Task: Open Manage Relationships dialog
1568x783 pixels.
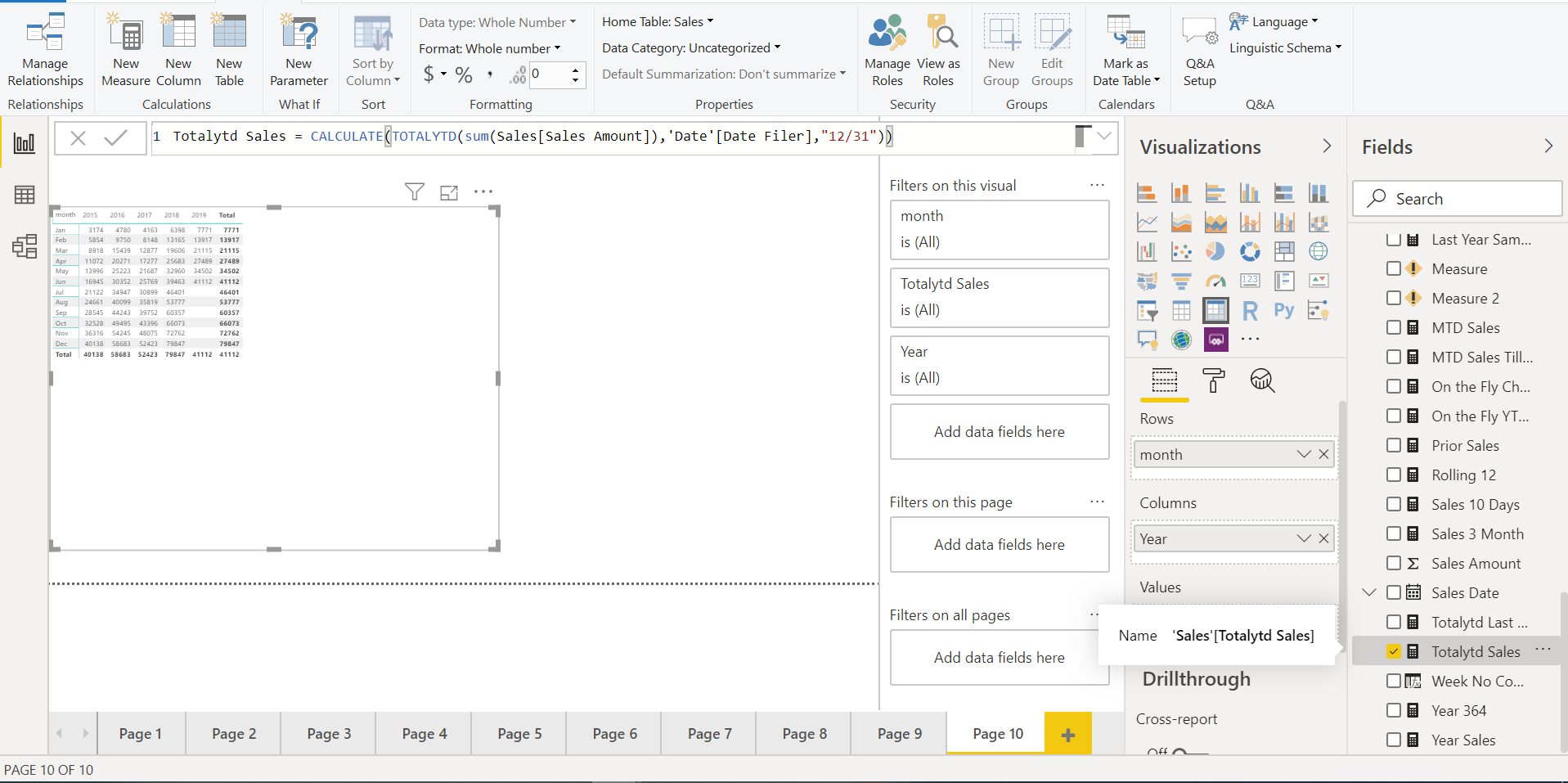Action: [46, 49]
